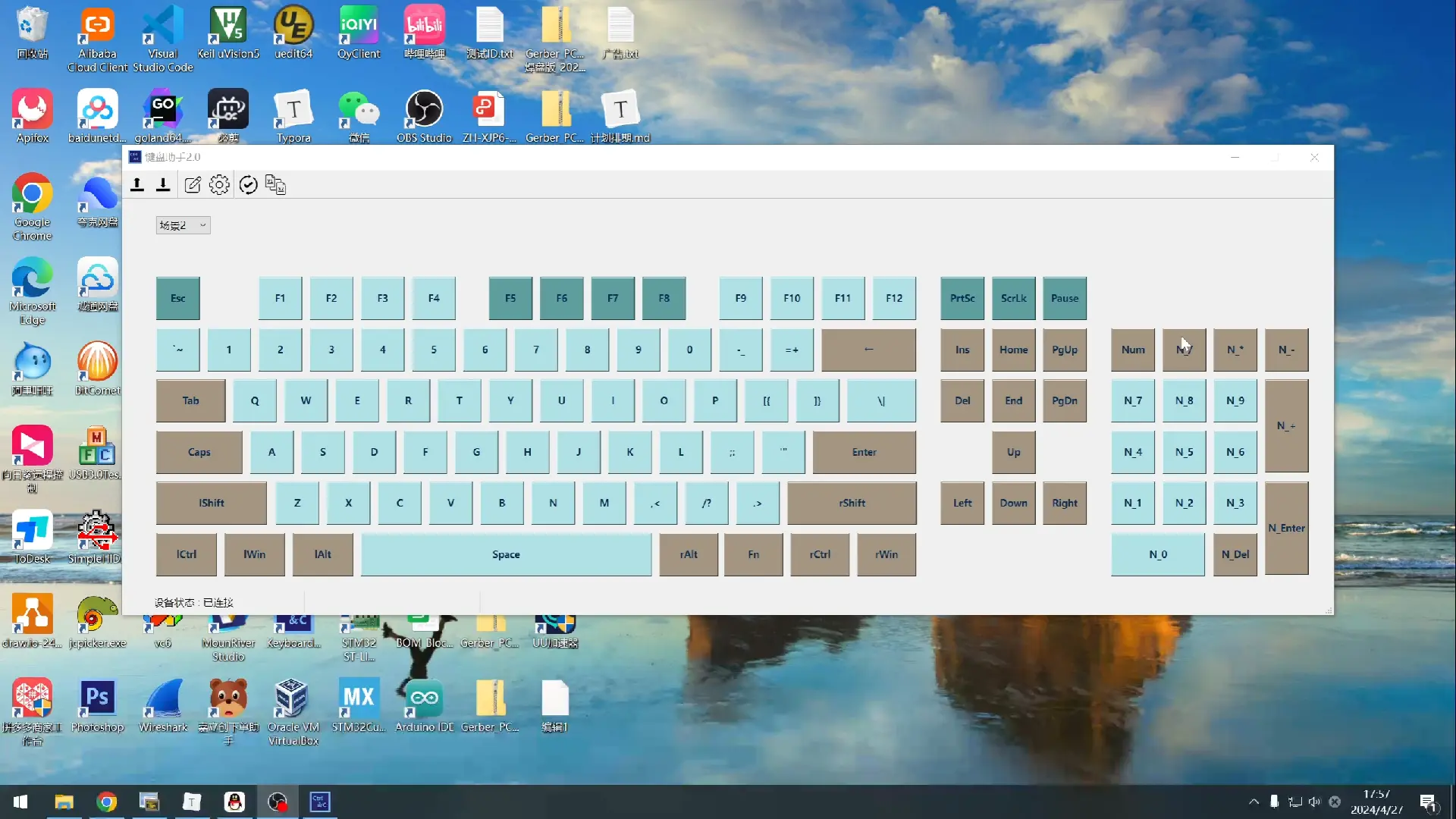Select the Tab key
The width and height of the screenshot is (1456, 819).
(191, 400)
